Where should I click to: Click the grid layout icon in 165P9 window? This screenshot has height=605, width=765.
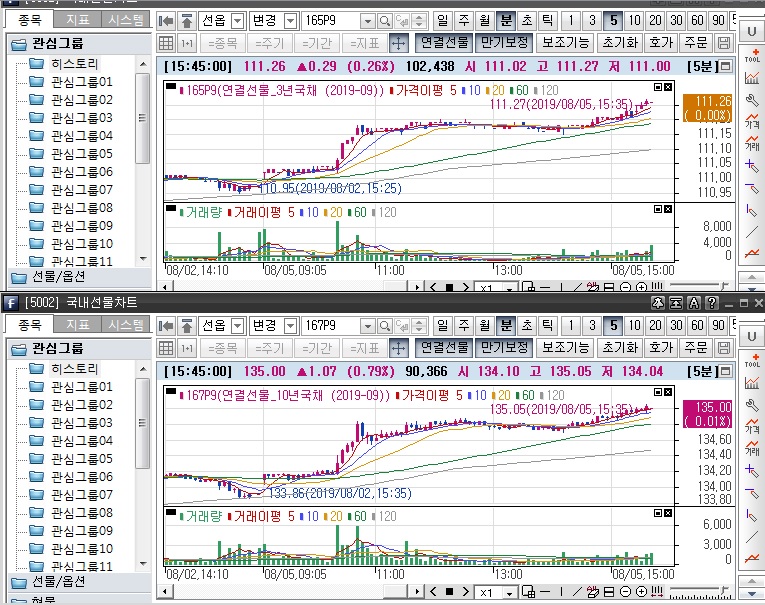pyautogui.click(x=166, y=43)
